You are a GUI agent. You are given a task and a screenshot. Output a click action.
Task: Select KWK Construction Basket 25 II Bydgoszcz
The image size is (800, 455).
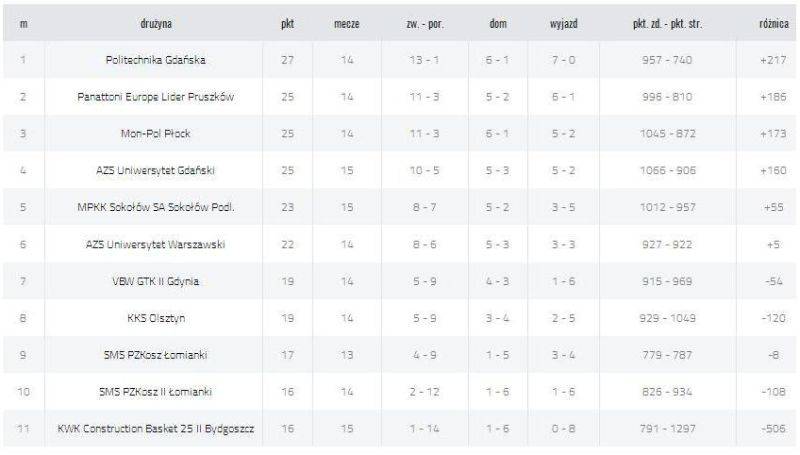[156, 428]
